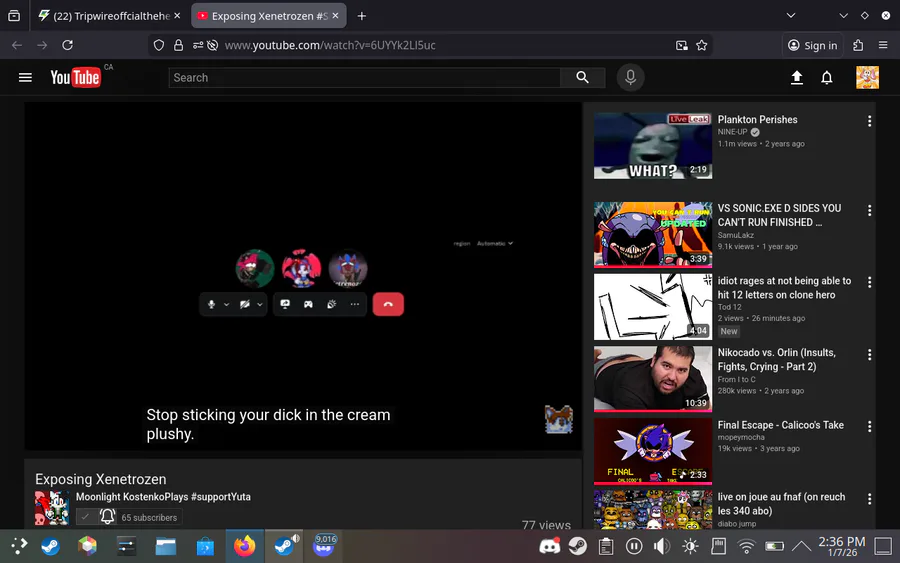Viewport: 900px width, 563px height.
Task: Click the channel watermark in the video corner
Action: coord(558,420)
